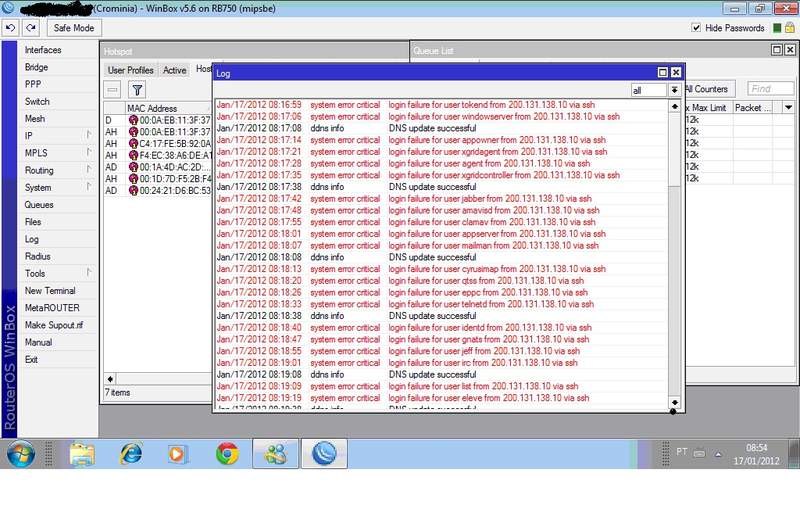Screen dimensions: 800x516
Task: Open New Terminal
Action: 50,291
